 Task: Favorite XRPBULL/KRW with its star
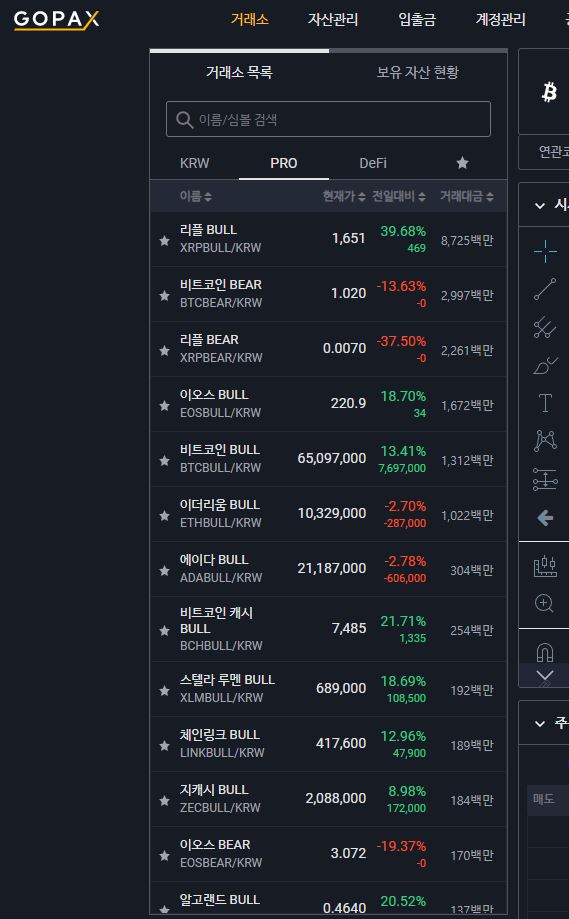[165, 240]
